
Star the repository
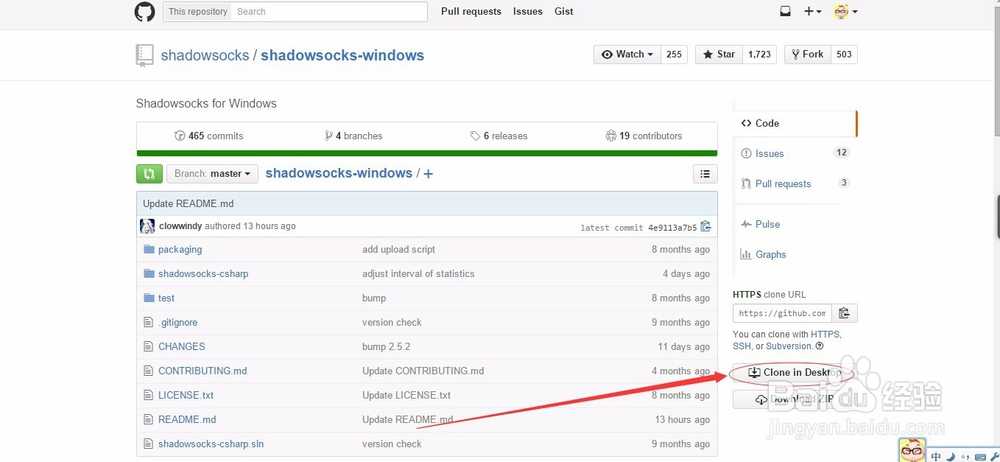pyautogui.click(x=719, y=54)
